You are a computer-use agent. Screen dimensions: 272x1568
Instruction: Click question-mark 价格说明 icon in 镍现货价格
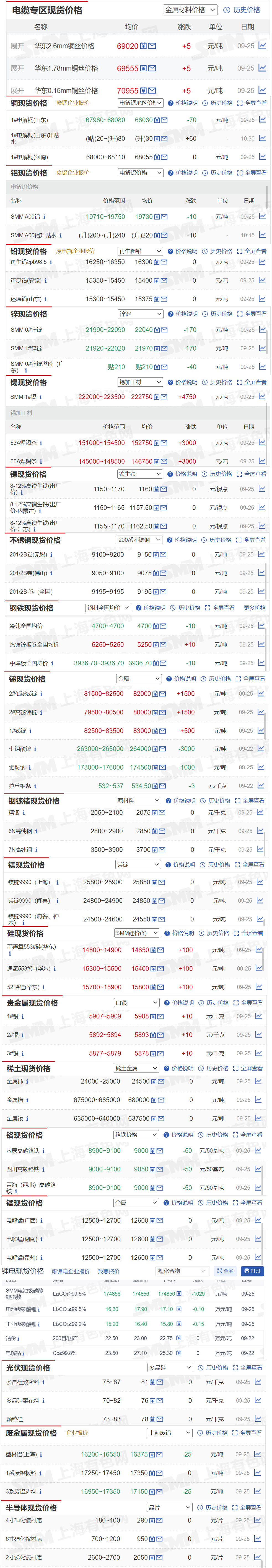coord(170,474)
